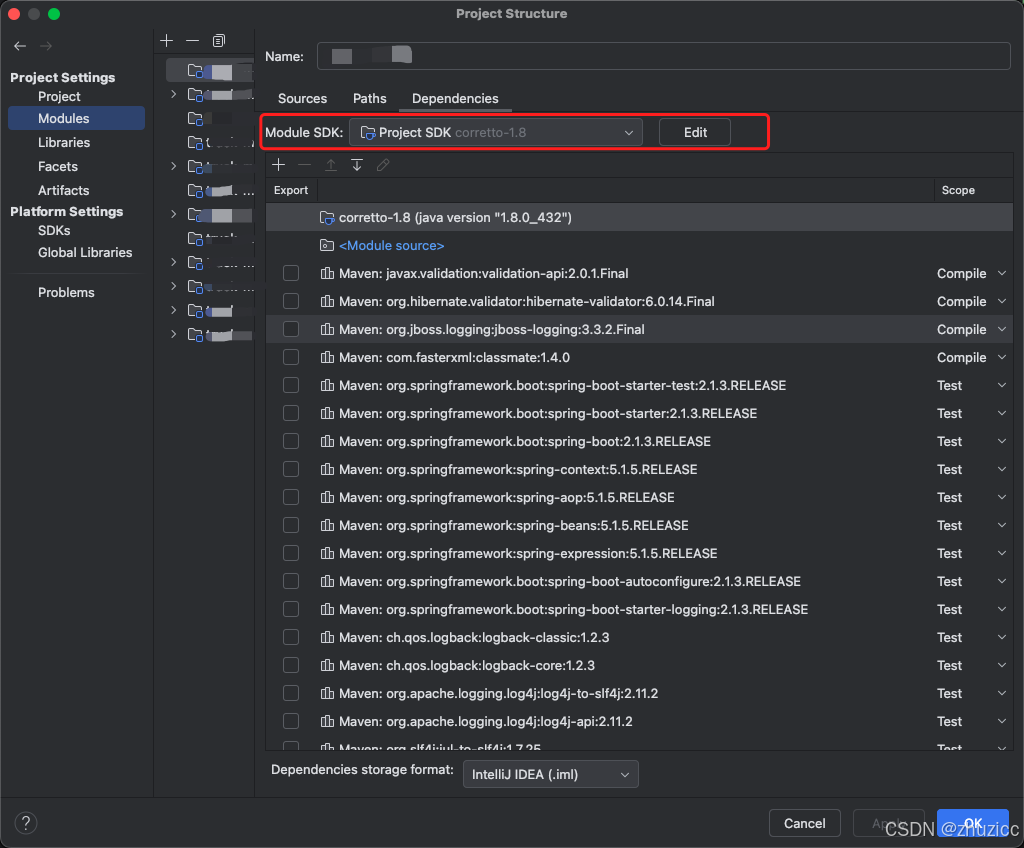Toggle export for log4j-to-slf4j dependency
The image size is (1024, 848).
(291, 693)
